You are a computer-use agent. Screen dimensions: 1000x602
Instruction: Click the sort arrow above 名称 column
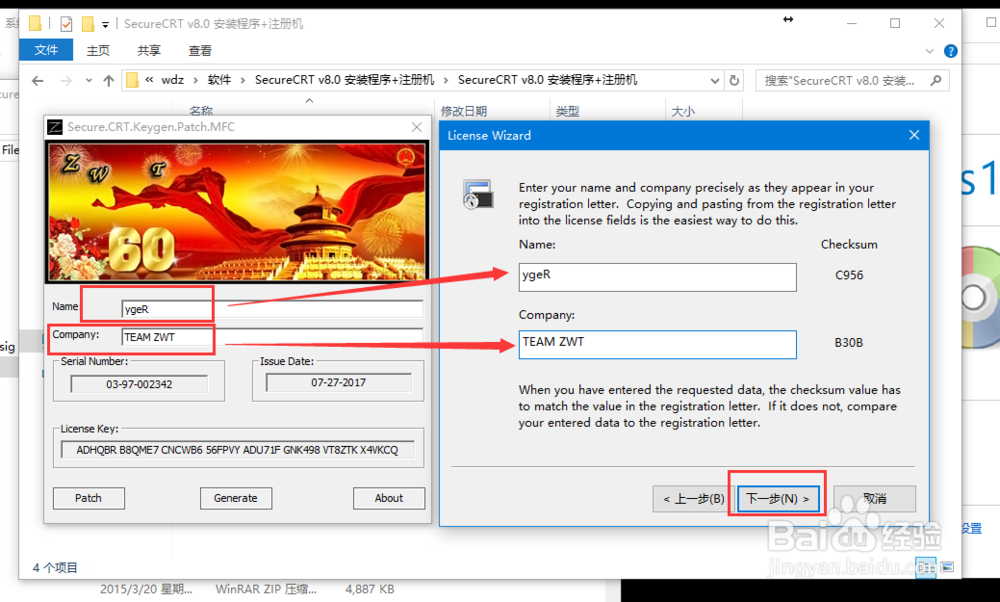(309, 100)
